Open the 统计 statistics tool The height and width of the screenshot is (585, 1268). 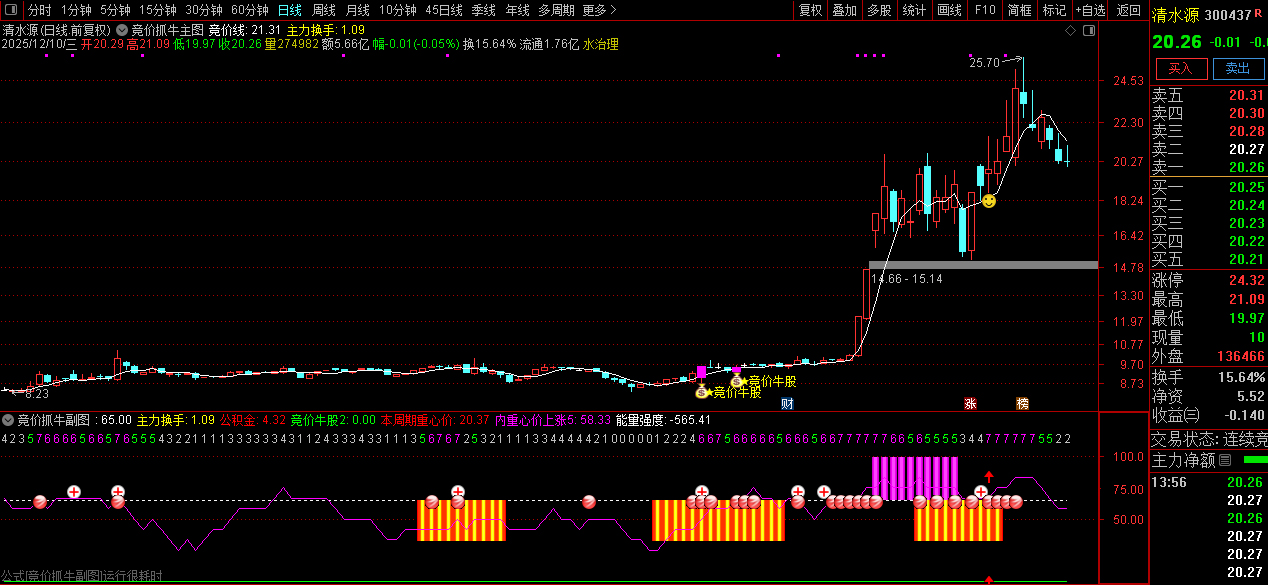click(914, 10)
